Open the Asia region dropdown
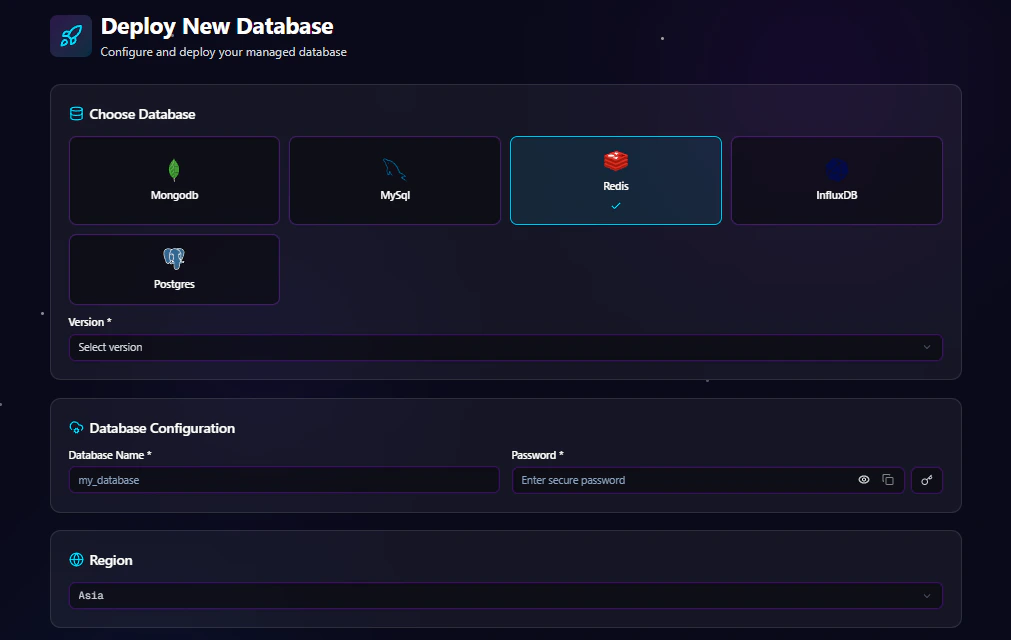The image size is (1011, 640). (506, 596)
